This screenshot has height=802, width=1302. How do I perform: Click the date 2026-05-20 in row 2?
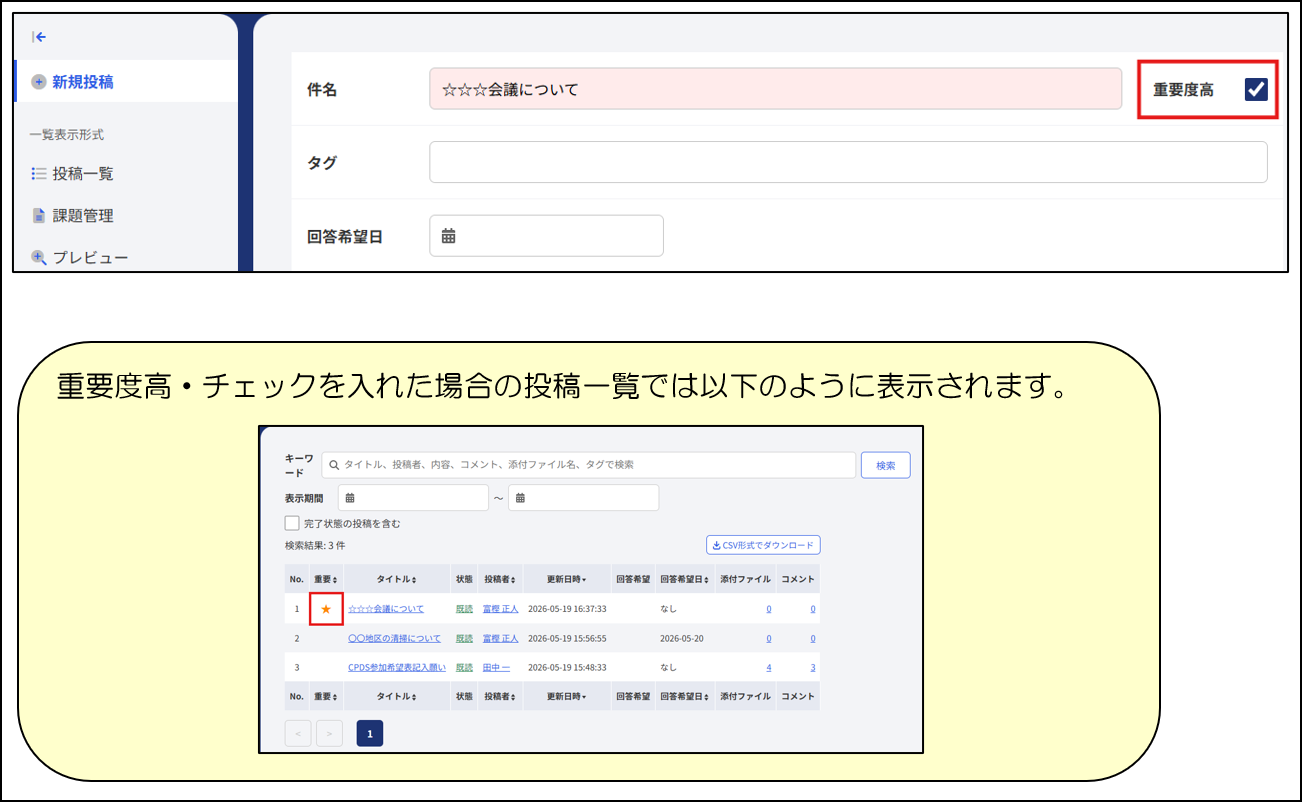pyautogui.click(x=684, y=638)
